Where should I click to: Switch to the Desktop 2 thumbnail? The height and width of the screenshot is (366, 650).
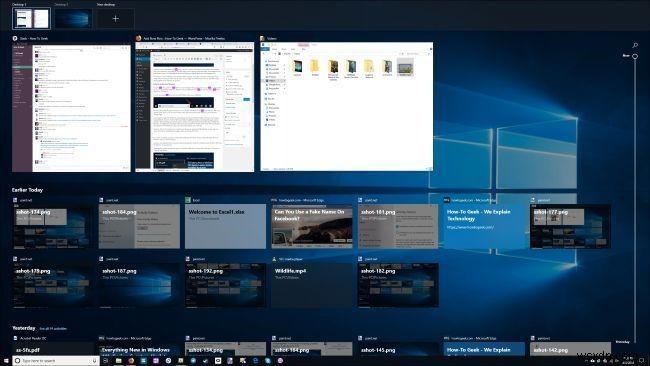(x=73, y=19)
